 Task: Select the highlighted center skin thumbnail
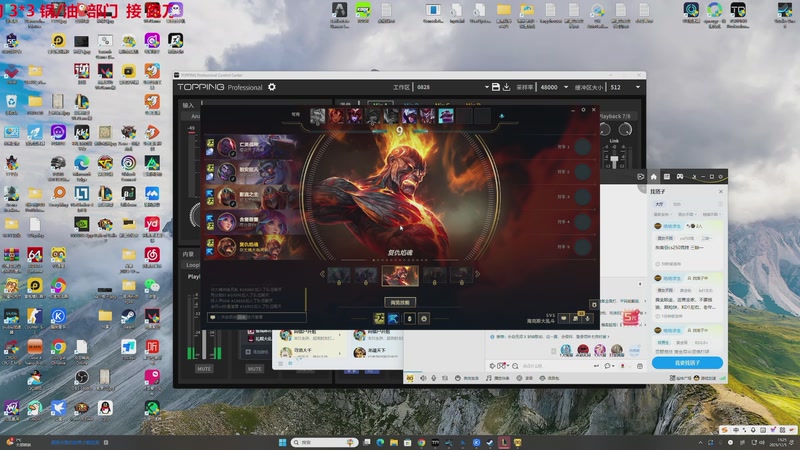[400, 276]
